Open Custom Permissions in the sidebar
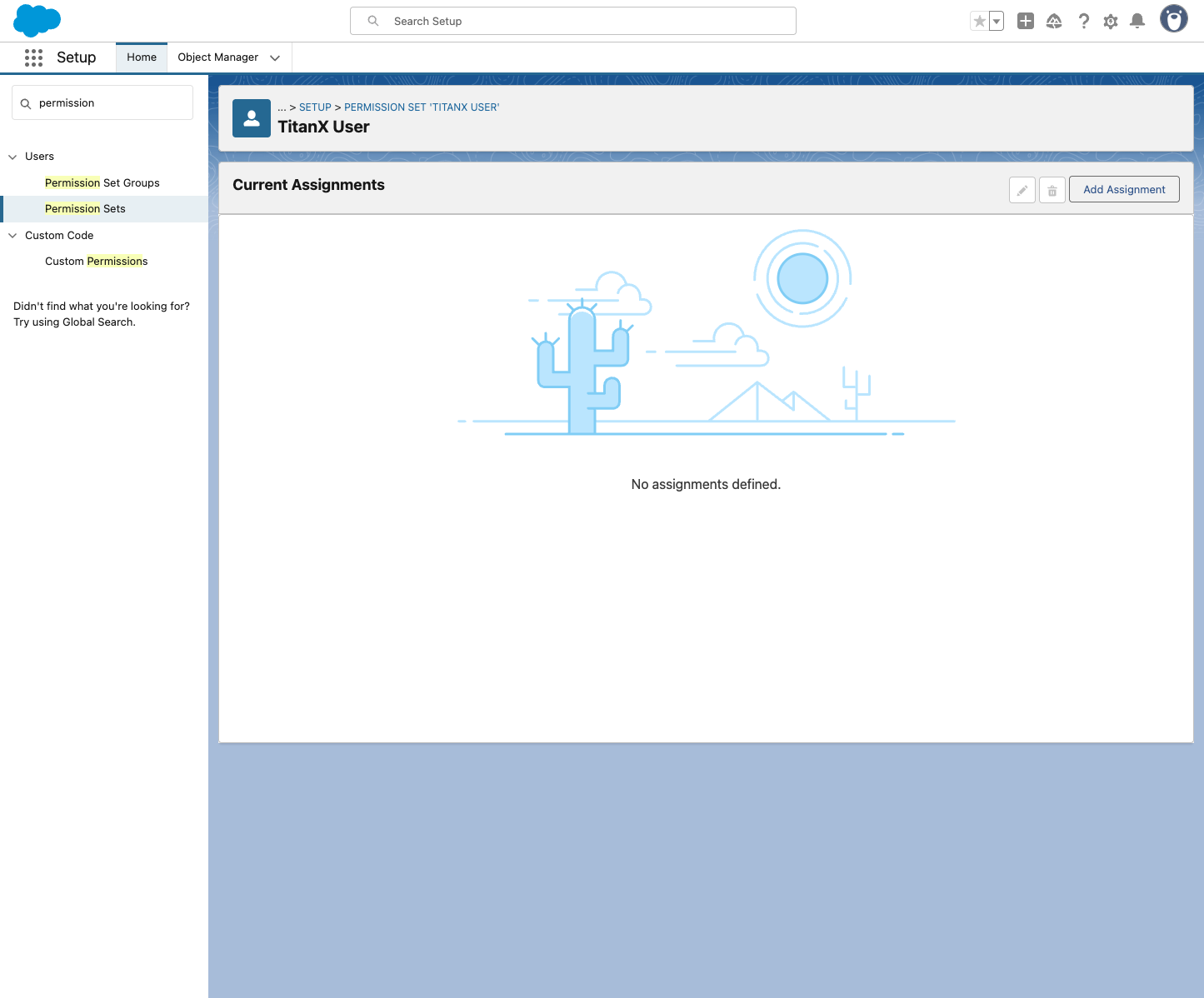Screen dimensions: 1204x998 click(x=97, y=262)
